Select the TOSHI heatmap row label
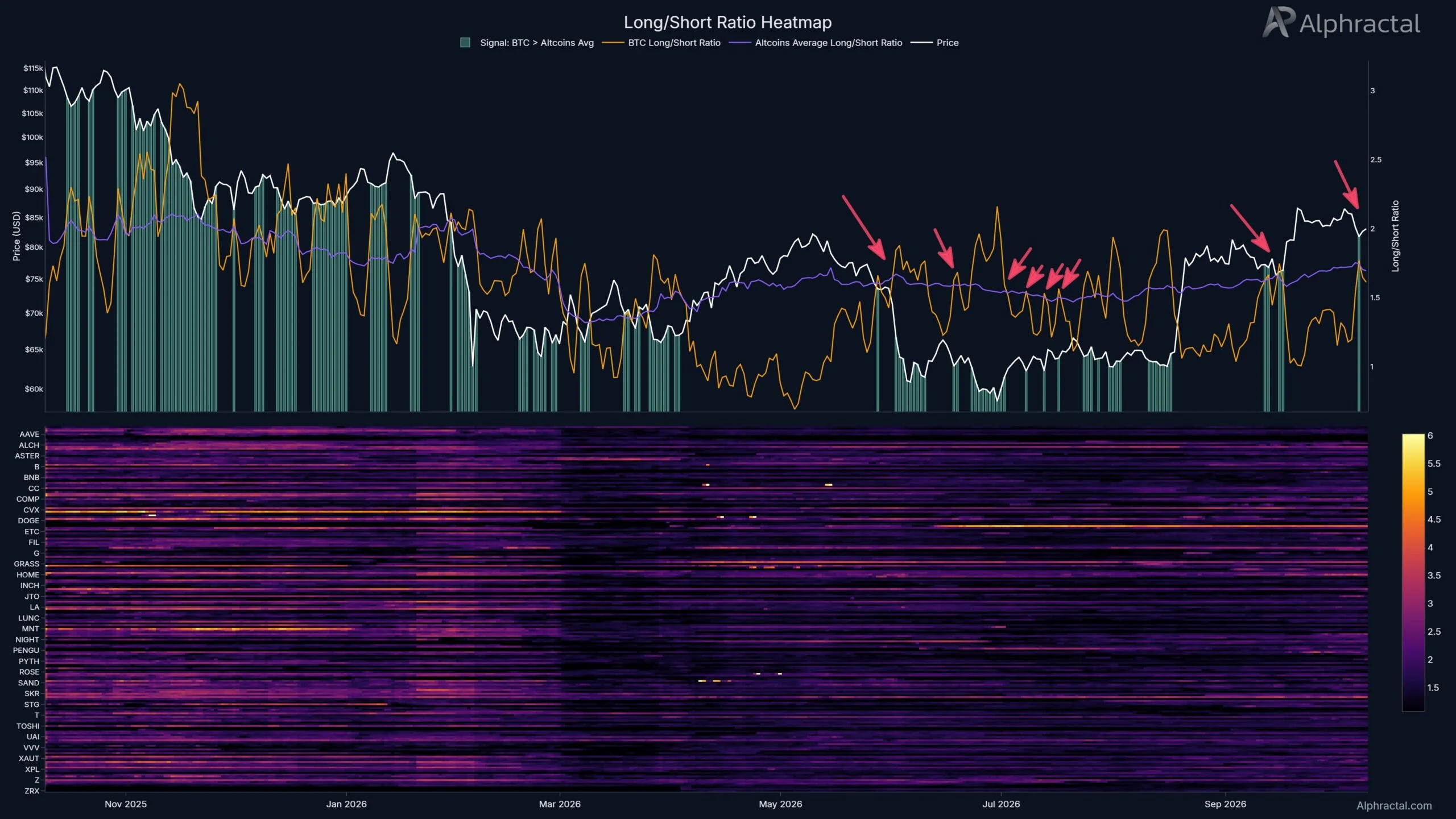This screenshot has width=1456, height=819. click(x=28, y=726)
